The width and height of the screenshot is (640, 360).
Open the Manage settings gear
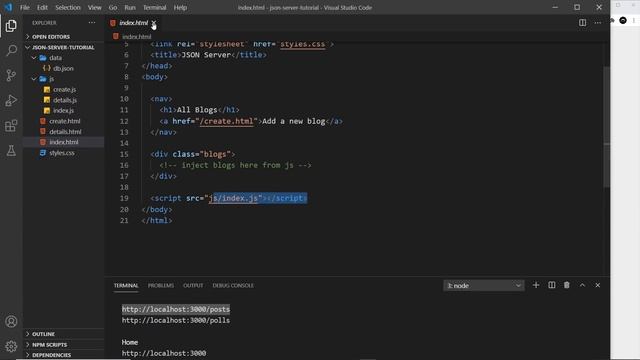pos(11,346)
